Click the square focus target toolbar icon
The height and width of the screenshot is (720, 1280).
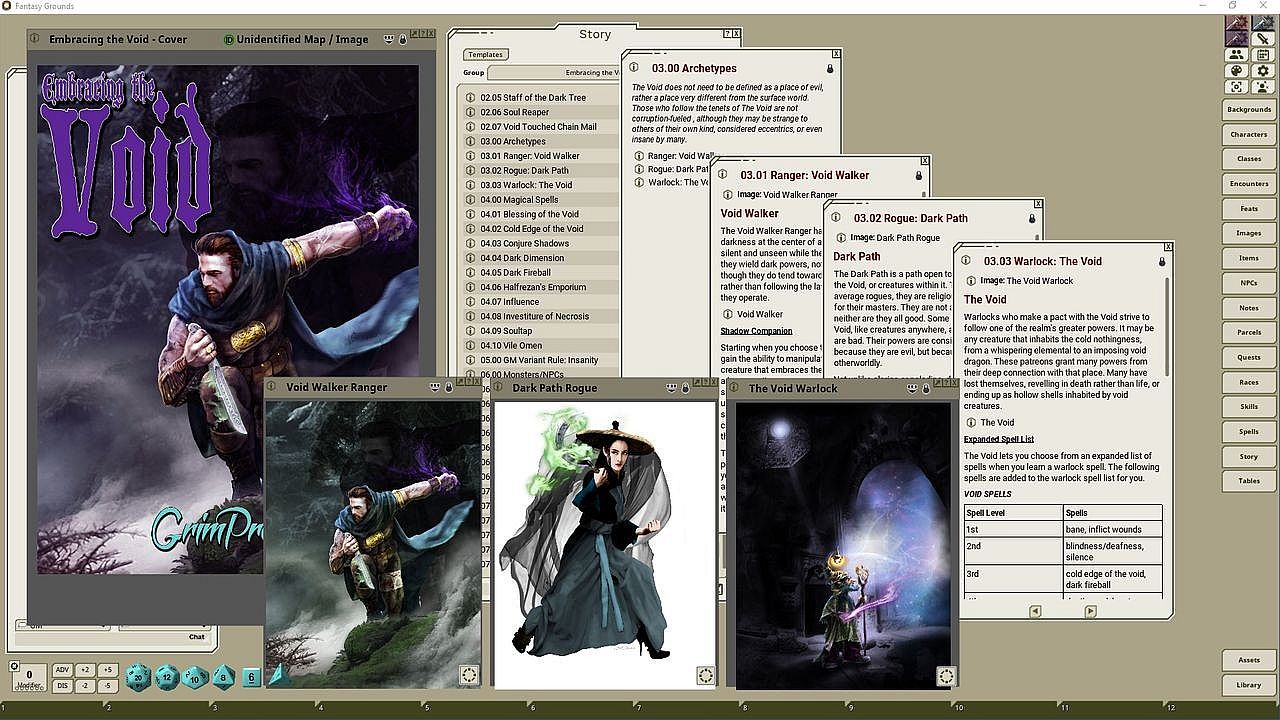(x=1236, y=87)
